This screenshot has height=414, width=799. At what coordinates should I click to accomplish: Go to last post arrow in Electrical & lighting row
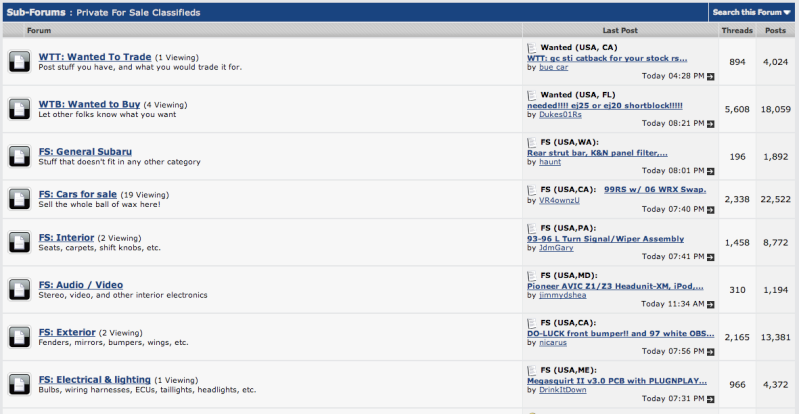tap(711, 399)
